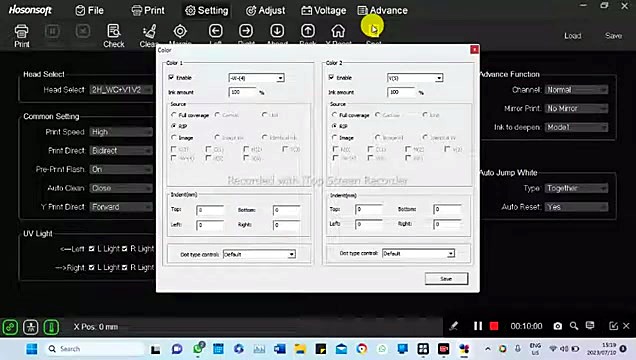Open the Color 1 channel dropdown
636x360 pixels.
[x=256, y=78]
